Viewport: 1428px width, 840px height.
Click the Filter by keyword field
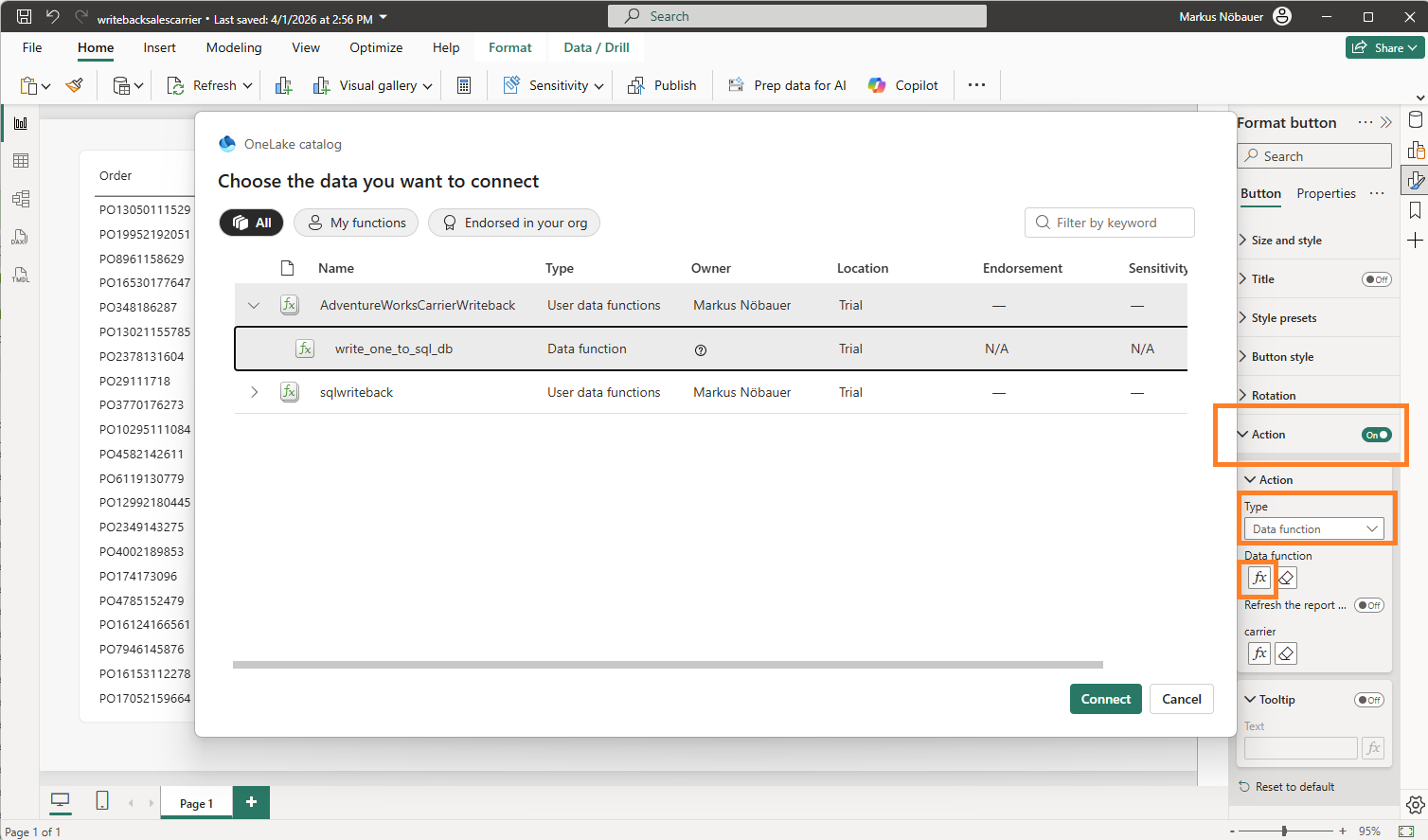(x=1110, y=223)
